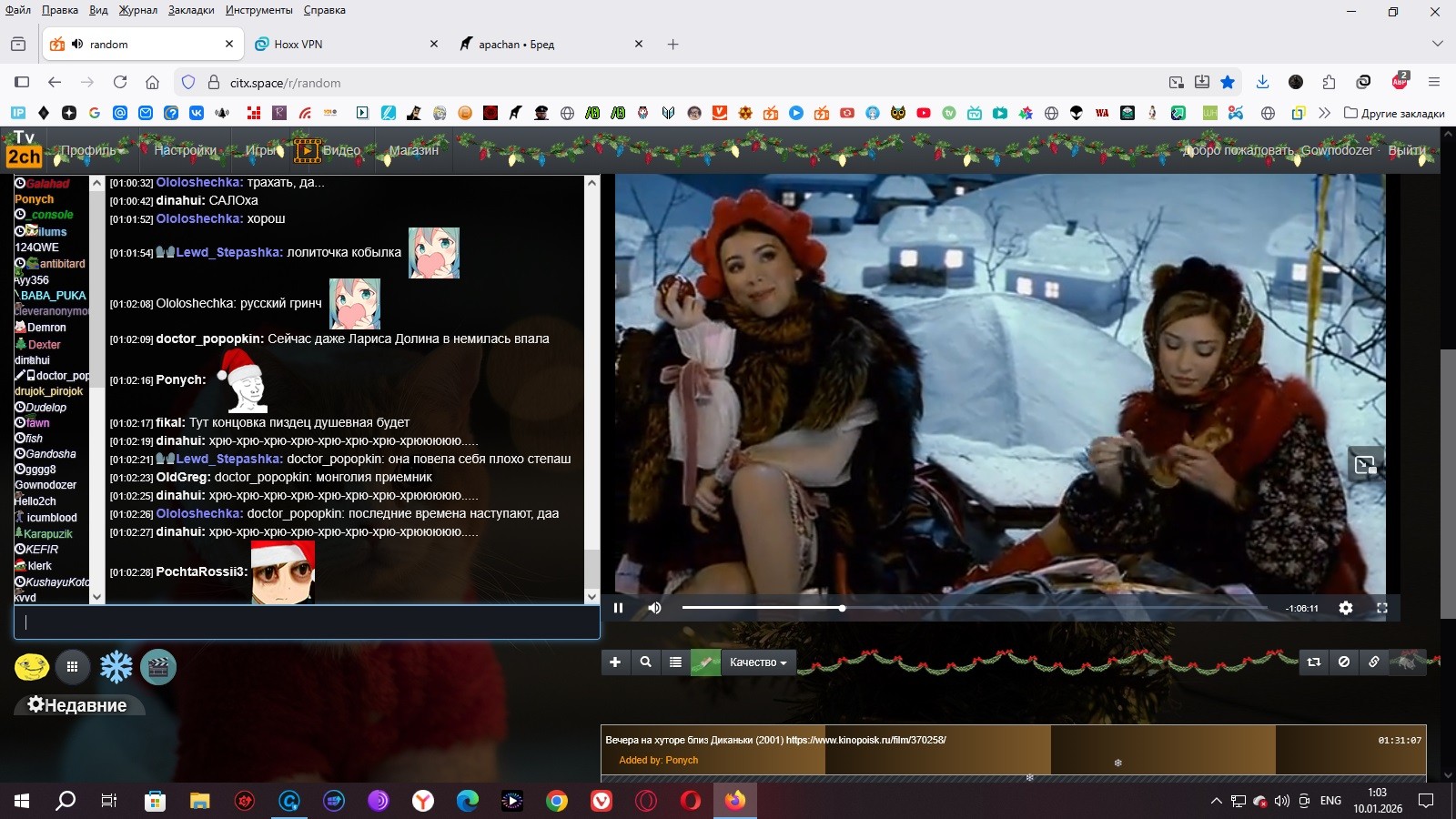Open the playlist search magnifier
Viewport: 1456px width, 819px height.
pos(645,662)
